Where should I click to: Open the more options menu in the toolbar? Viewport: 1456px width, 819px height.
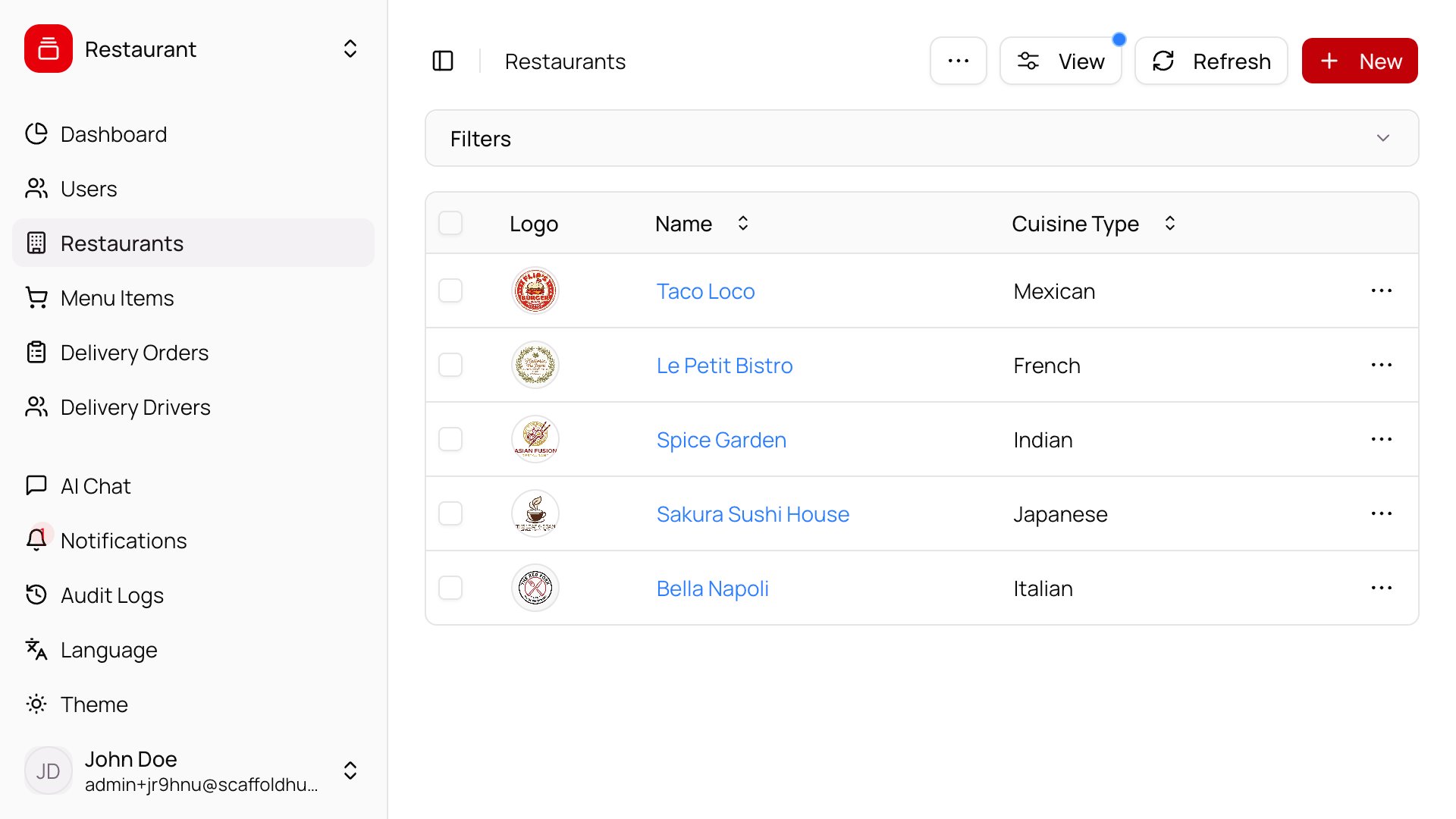pyautogui.click(x=959, y=61)
